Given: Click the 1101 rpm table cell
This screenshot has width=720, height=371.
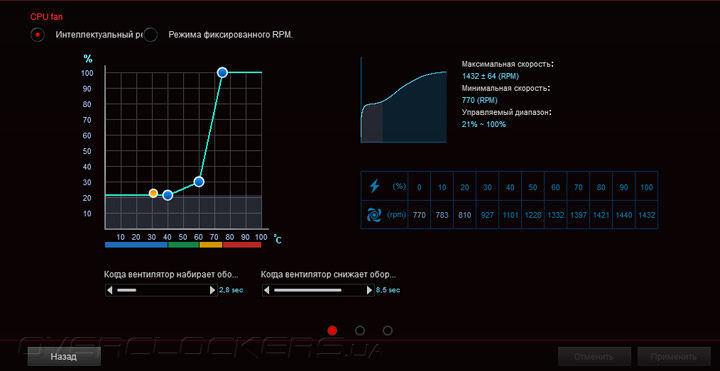Looking at the screenshot, I should point(510,214).
